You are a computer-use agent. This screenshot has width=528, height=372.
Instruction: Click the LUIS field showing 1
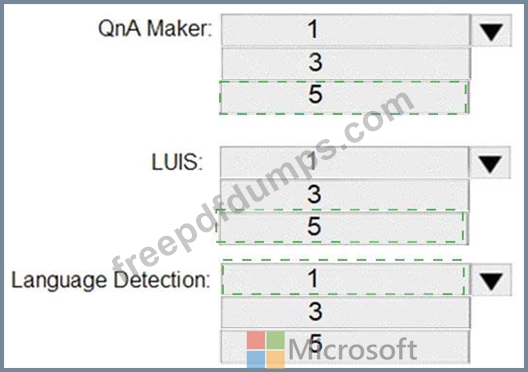click(344, 162)
